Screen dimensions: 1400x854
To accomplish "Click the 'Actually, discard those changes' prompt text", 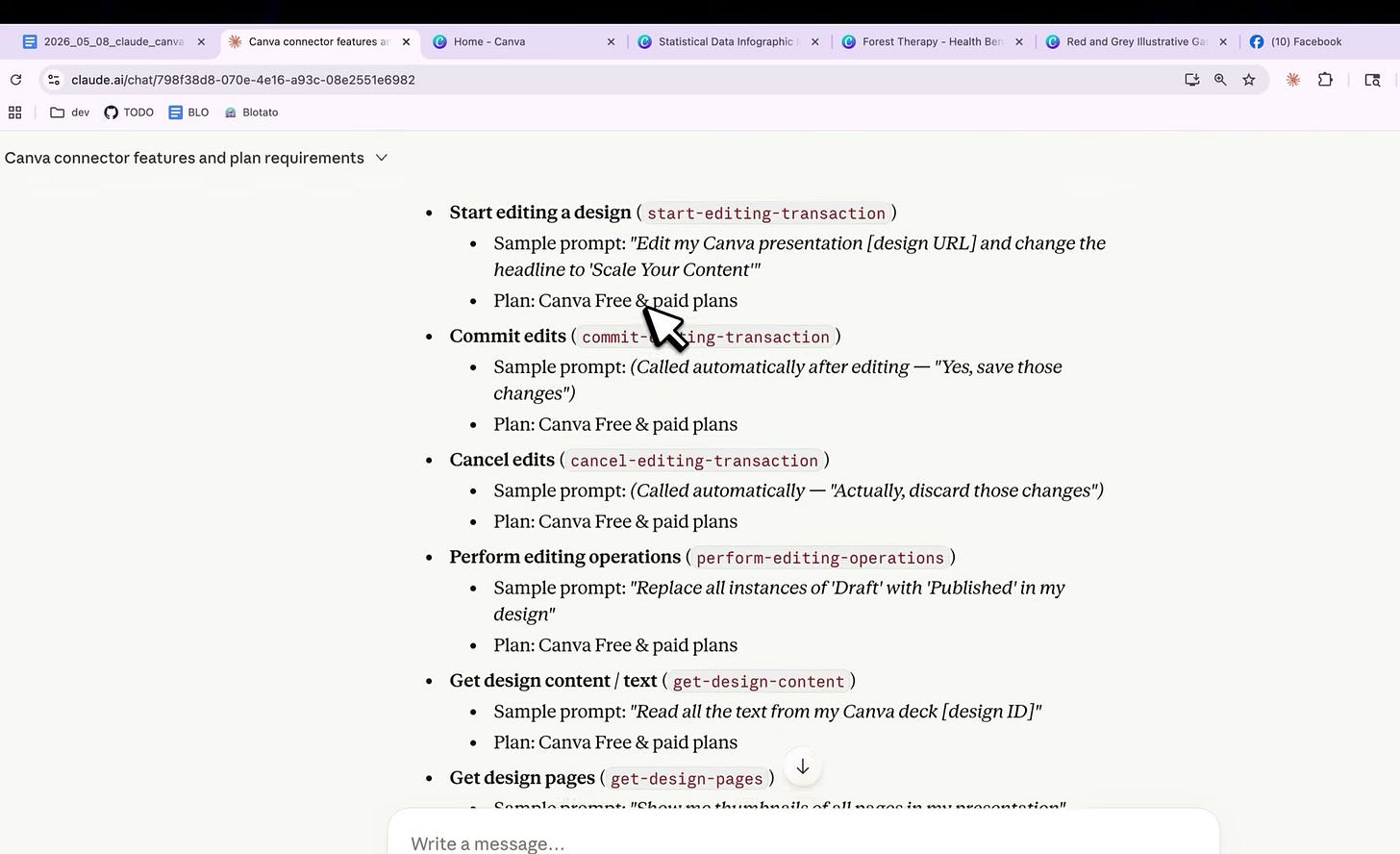I will coord(867,490).
